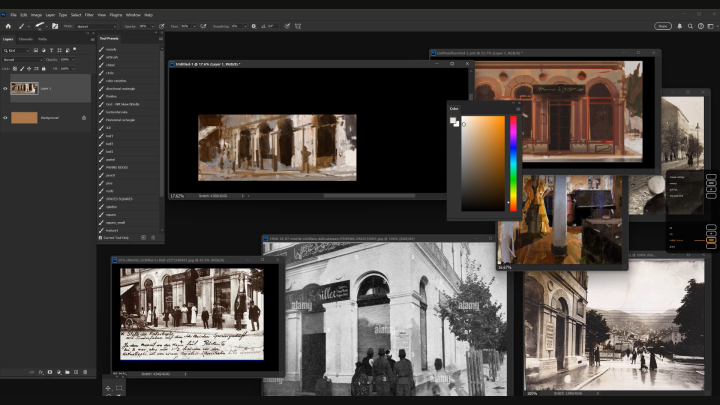This screenshot has height=405, width=720.
Task: Open the Filter menu
Action: [89, 15]
